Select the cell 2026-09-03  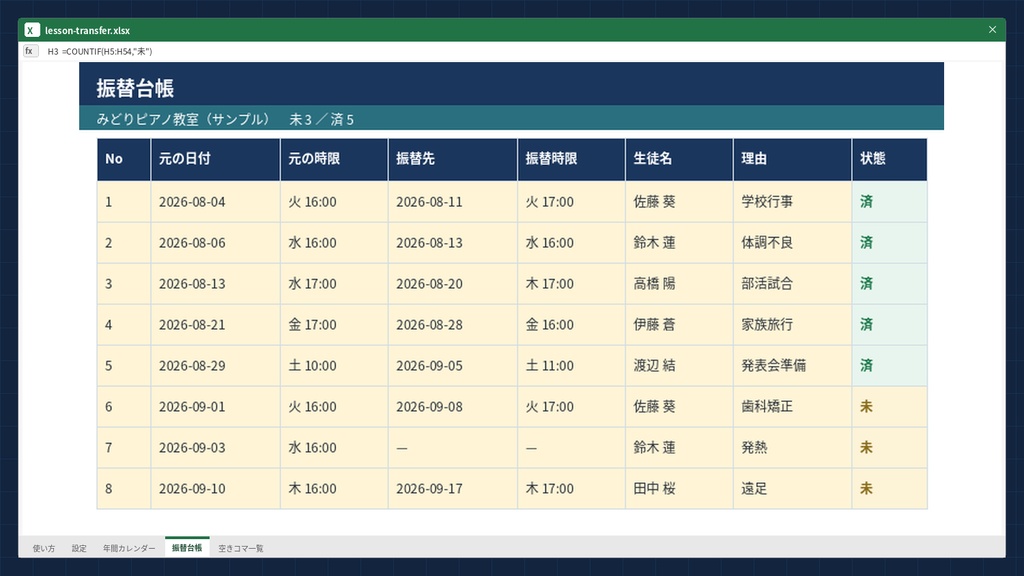coord(216,448)
